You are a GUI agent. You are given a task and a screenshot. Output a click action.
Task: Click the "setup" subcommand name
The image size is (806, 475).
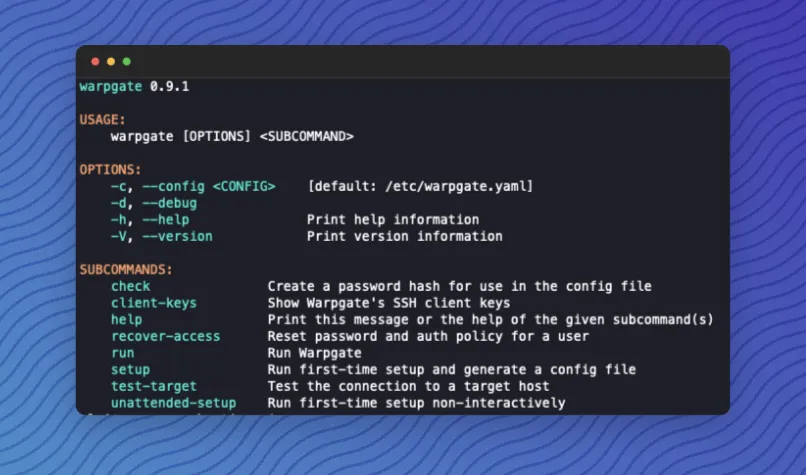tap(130, 370)
